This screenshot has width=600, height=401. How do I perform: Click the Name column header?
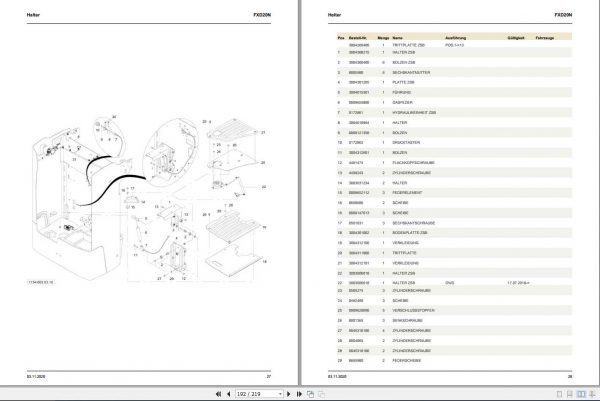(x=397, y=38)
